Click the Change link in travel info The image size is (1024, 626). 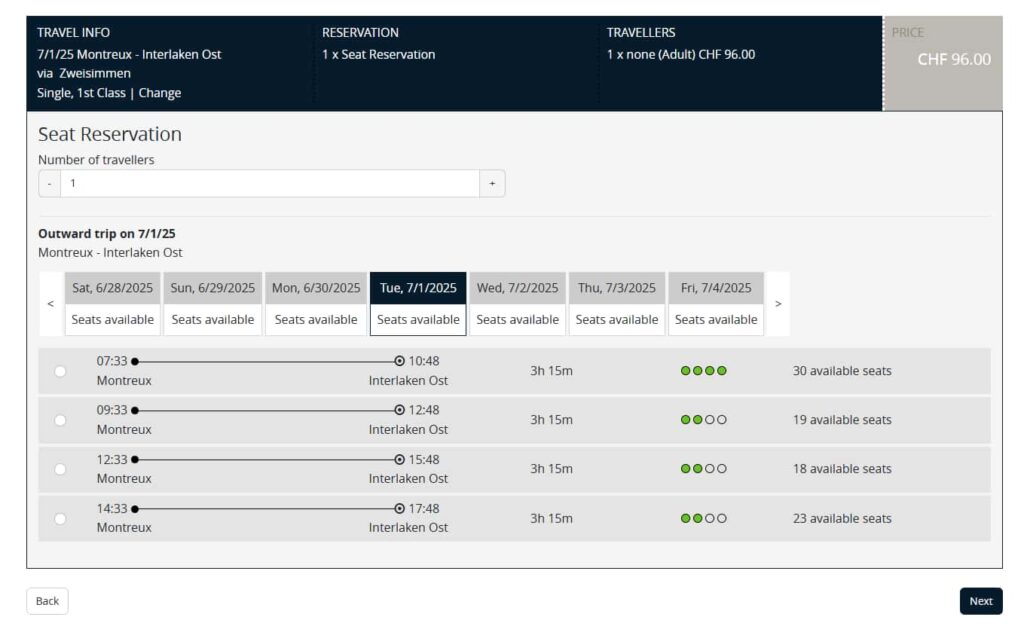pos(160,93)
